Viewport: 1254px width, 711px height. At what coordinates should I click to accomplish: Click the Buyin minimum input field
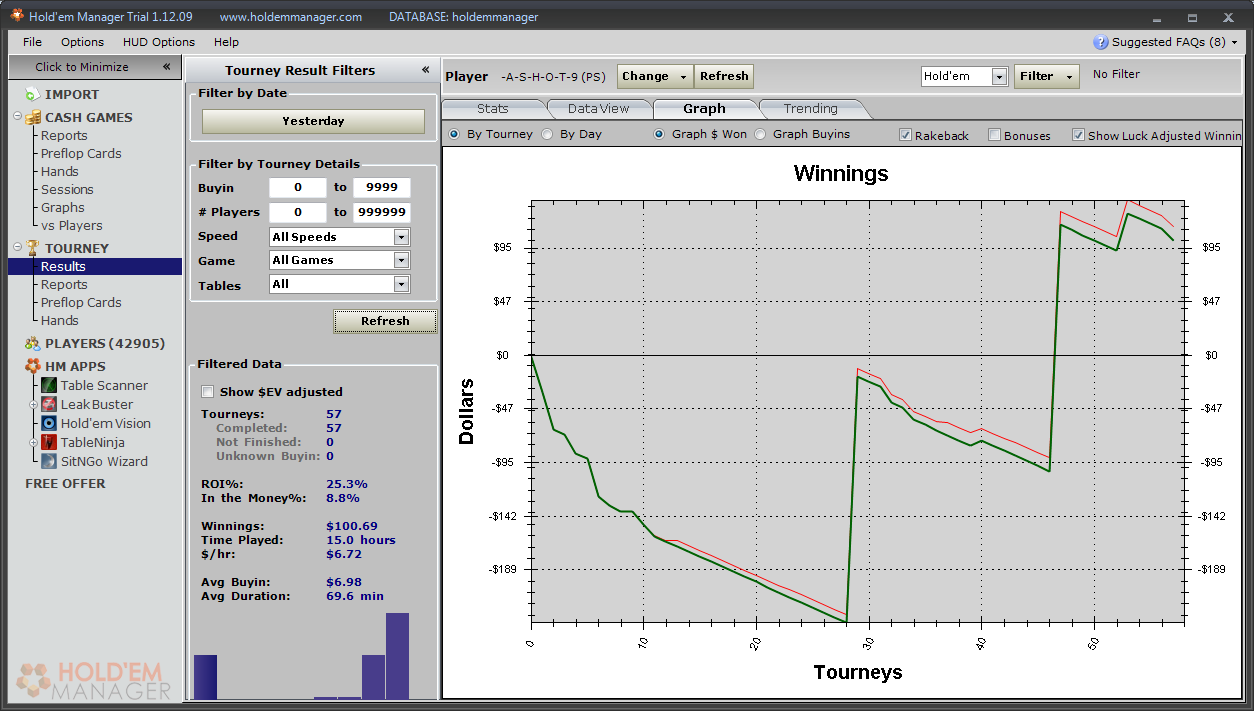click(x=298, y=188)
